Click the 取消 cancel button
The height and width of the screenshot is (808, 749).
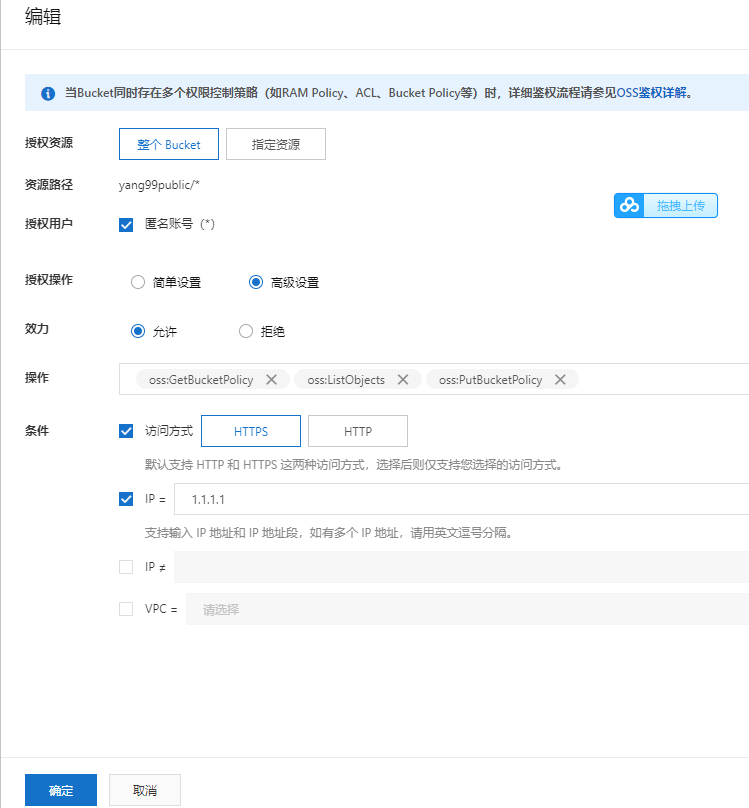point(145,790)
